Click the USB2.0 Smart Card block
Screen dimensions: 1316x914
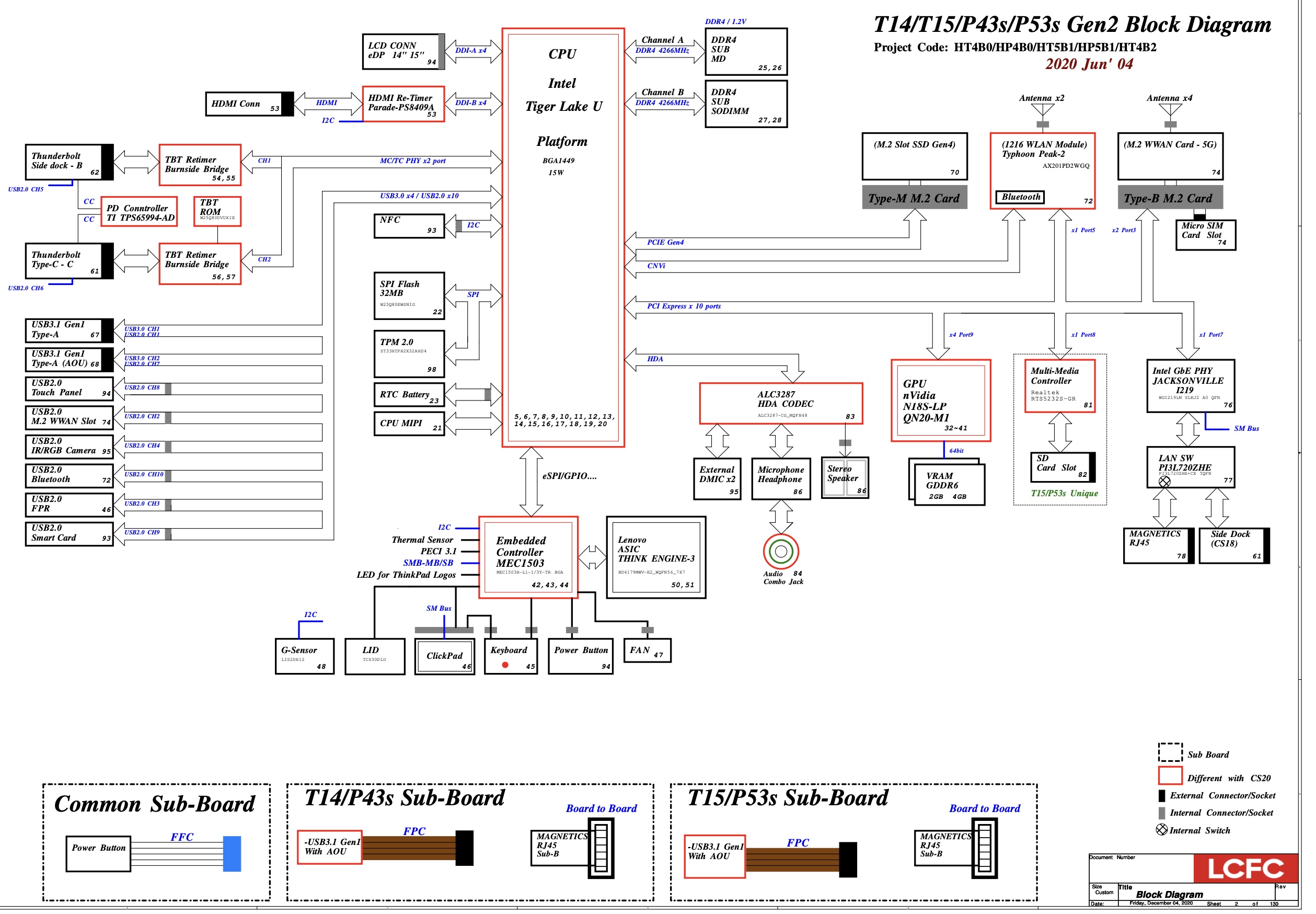point(70,533)
